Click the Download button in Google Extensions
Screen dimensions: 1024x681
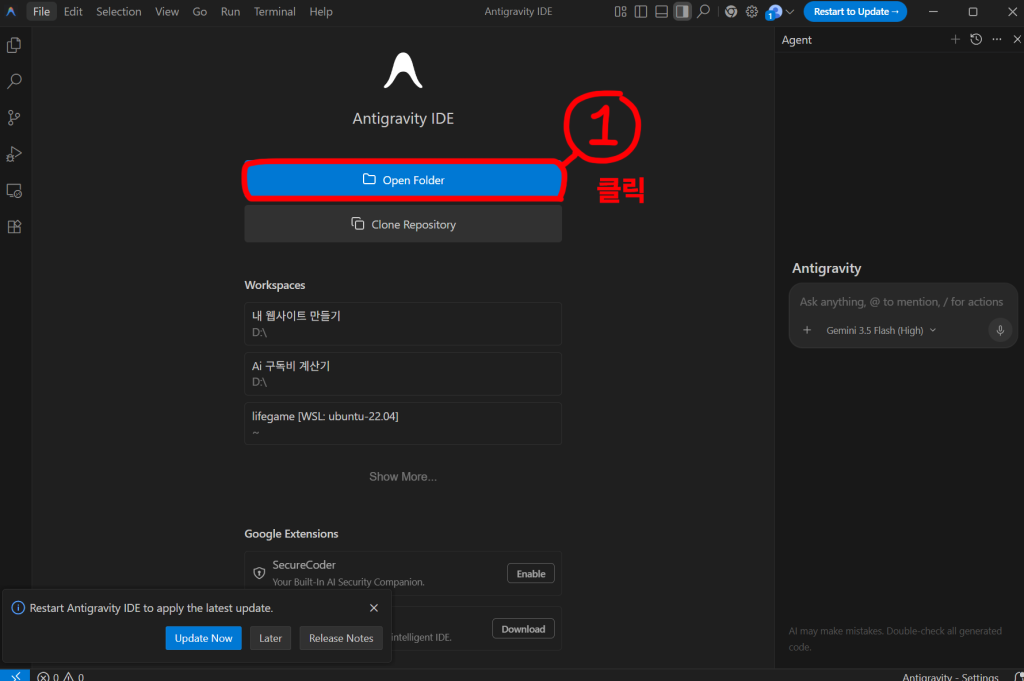tap(523, 629)
